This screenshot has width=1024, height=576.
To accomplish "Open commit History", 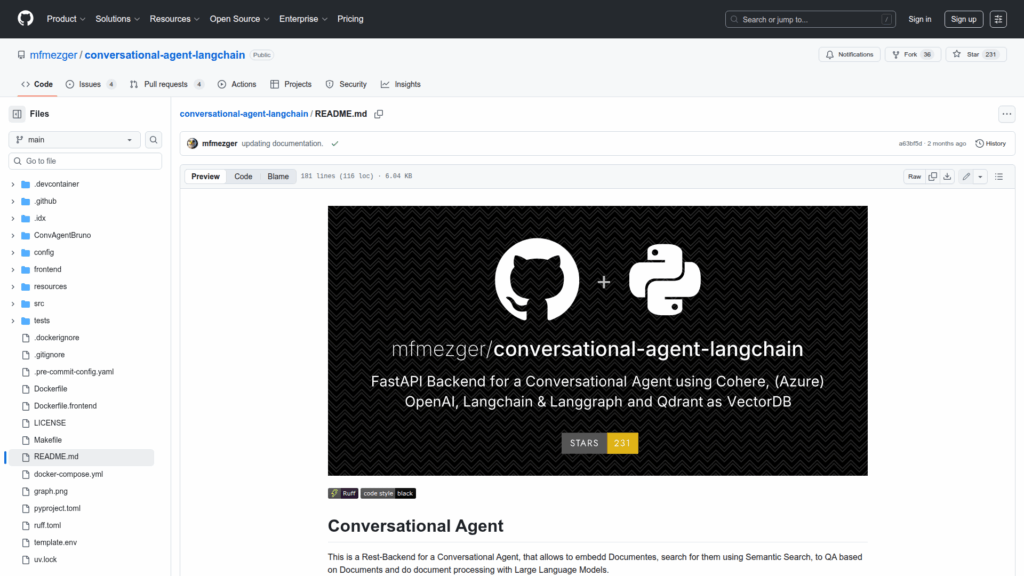I will click(x=991, y=144).
